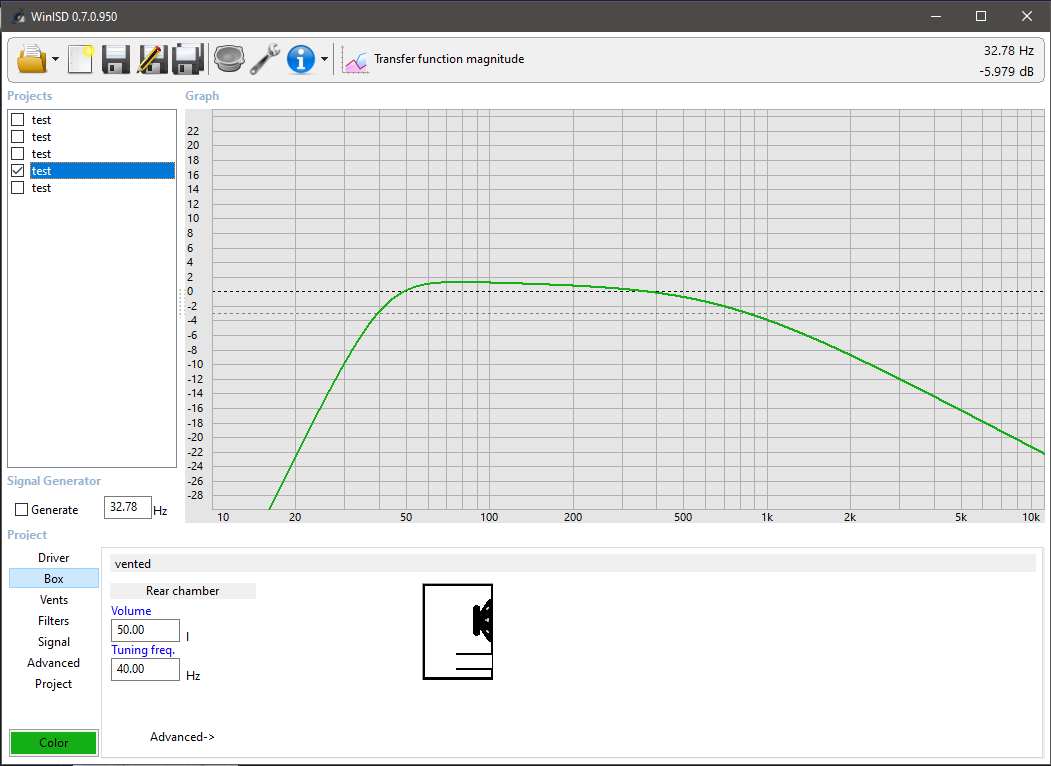Switch to the Signal tab

pyautogui.click(x=54, y=641)
